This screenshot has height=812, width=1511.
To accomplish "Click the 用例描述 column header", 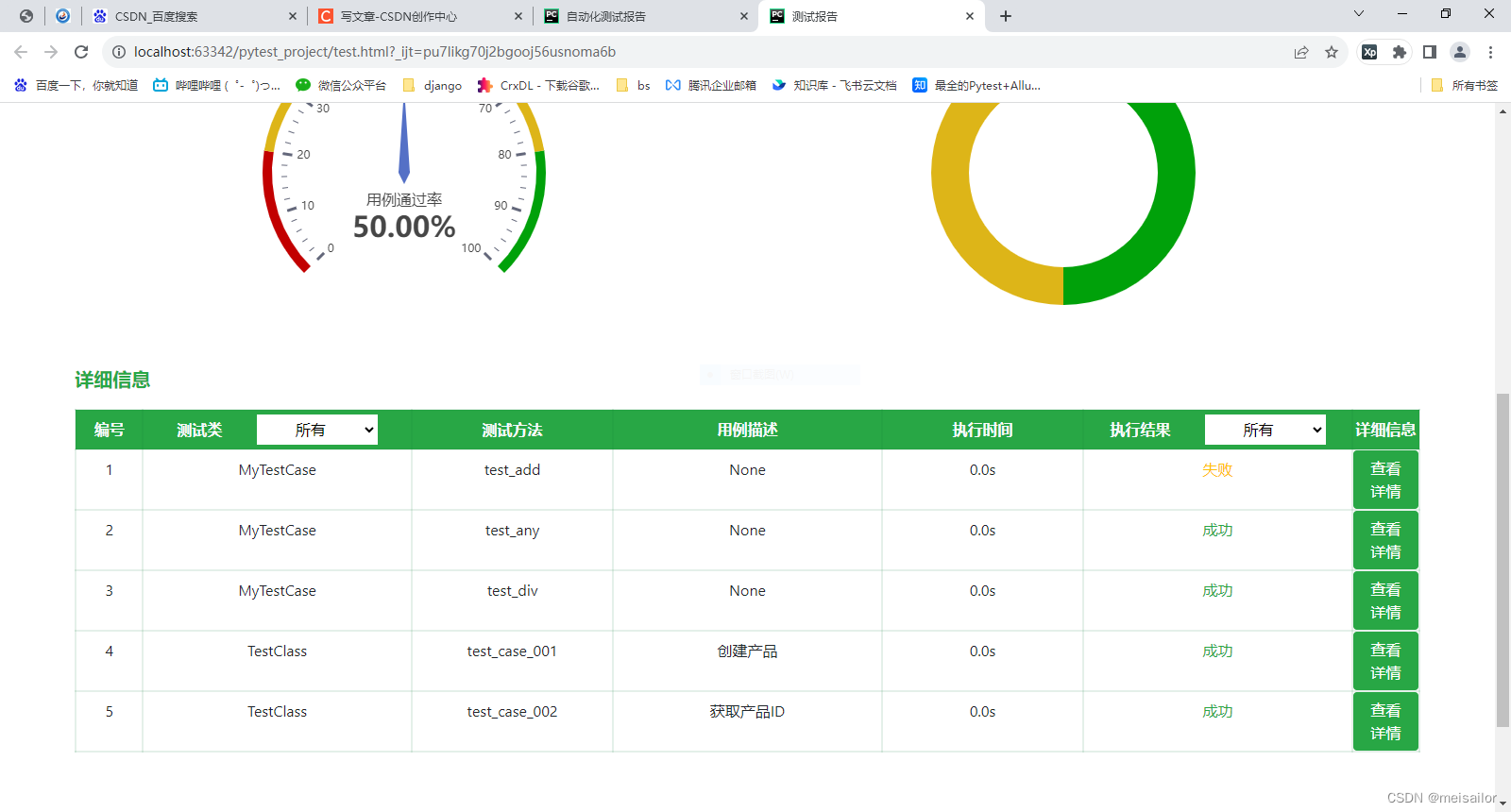I will [x=747, y=430].
